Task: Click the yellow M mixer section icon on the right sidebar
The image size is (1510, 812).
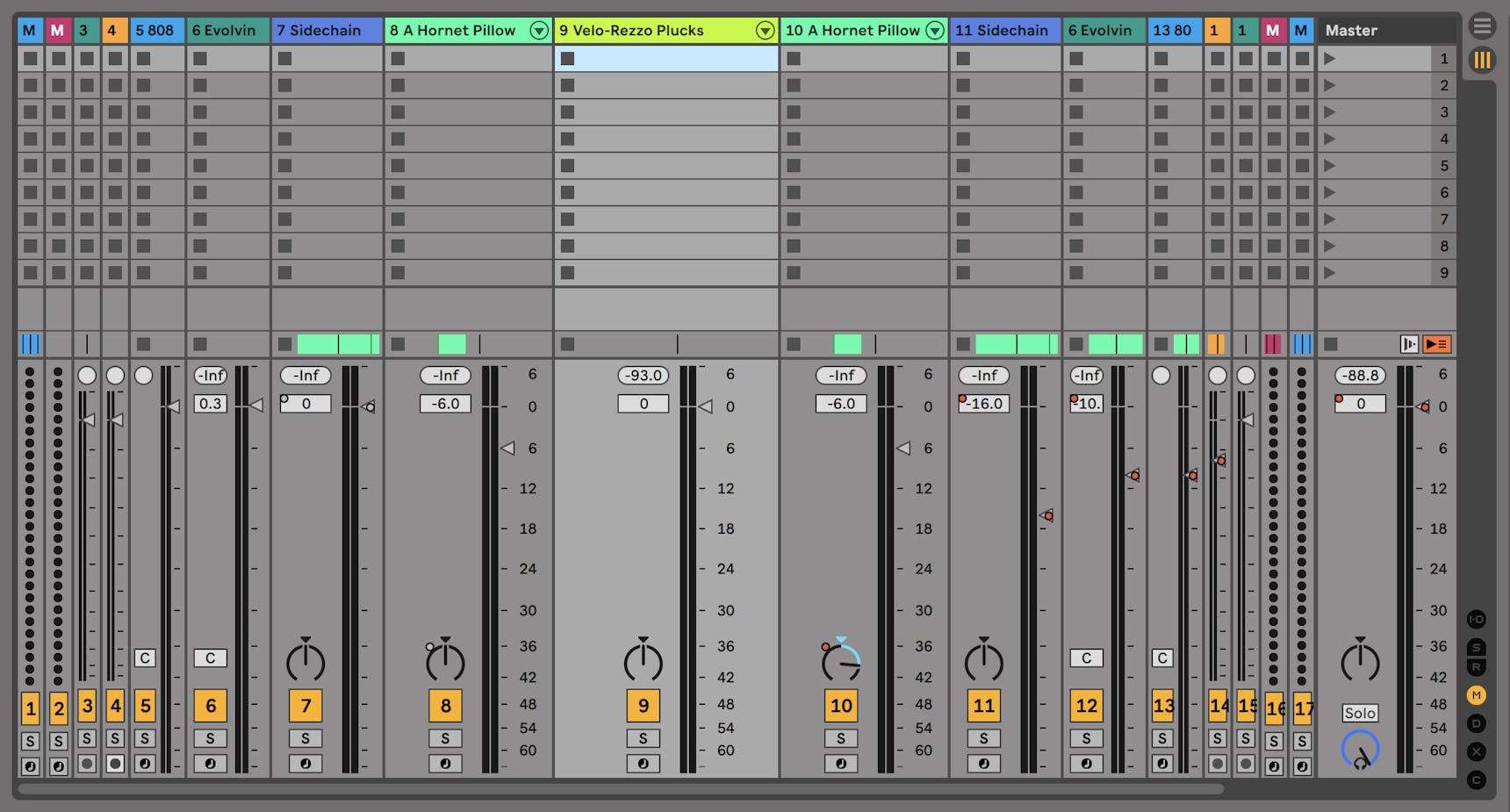Action: click(x=1478, y=696)
